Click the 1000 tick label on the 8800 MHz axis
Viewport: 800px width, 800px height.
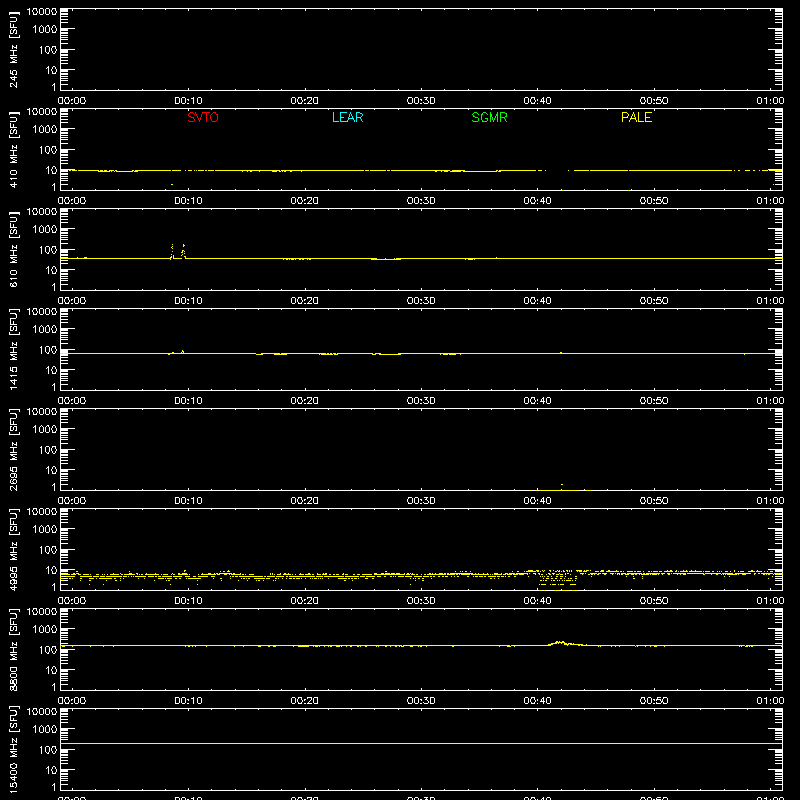click(45, 630)
